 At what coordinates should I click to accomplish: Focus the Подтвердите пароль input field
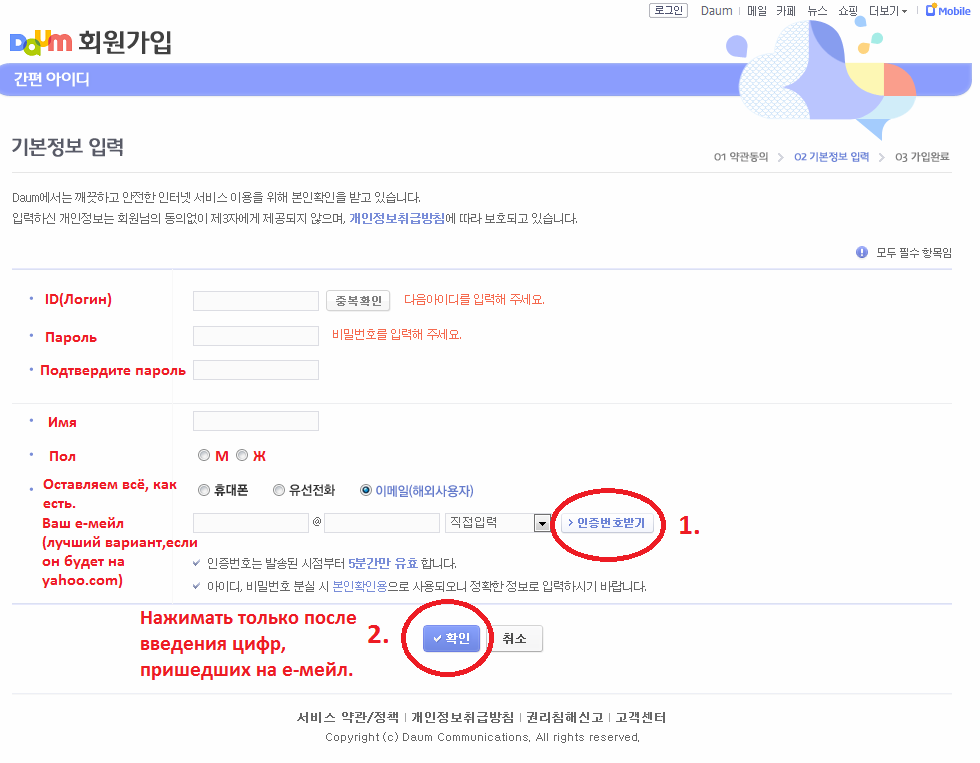coord(256,370)
